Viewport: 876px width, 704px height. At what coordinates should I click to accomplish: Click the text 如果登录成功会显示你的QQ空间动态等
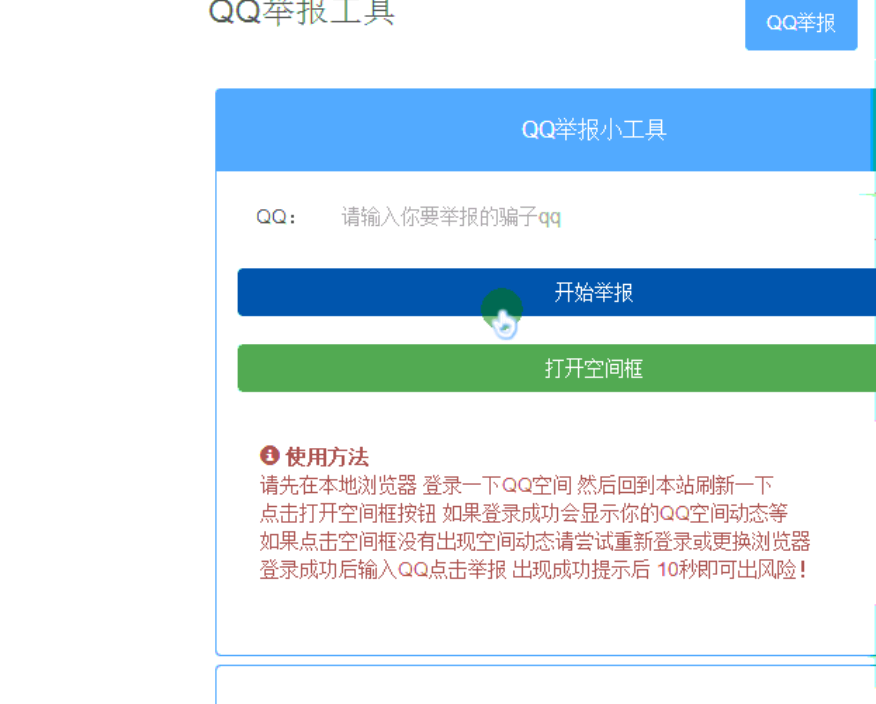pos(615,514)
